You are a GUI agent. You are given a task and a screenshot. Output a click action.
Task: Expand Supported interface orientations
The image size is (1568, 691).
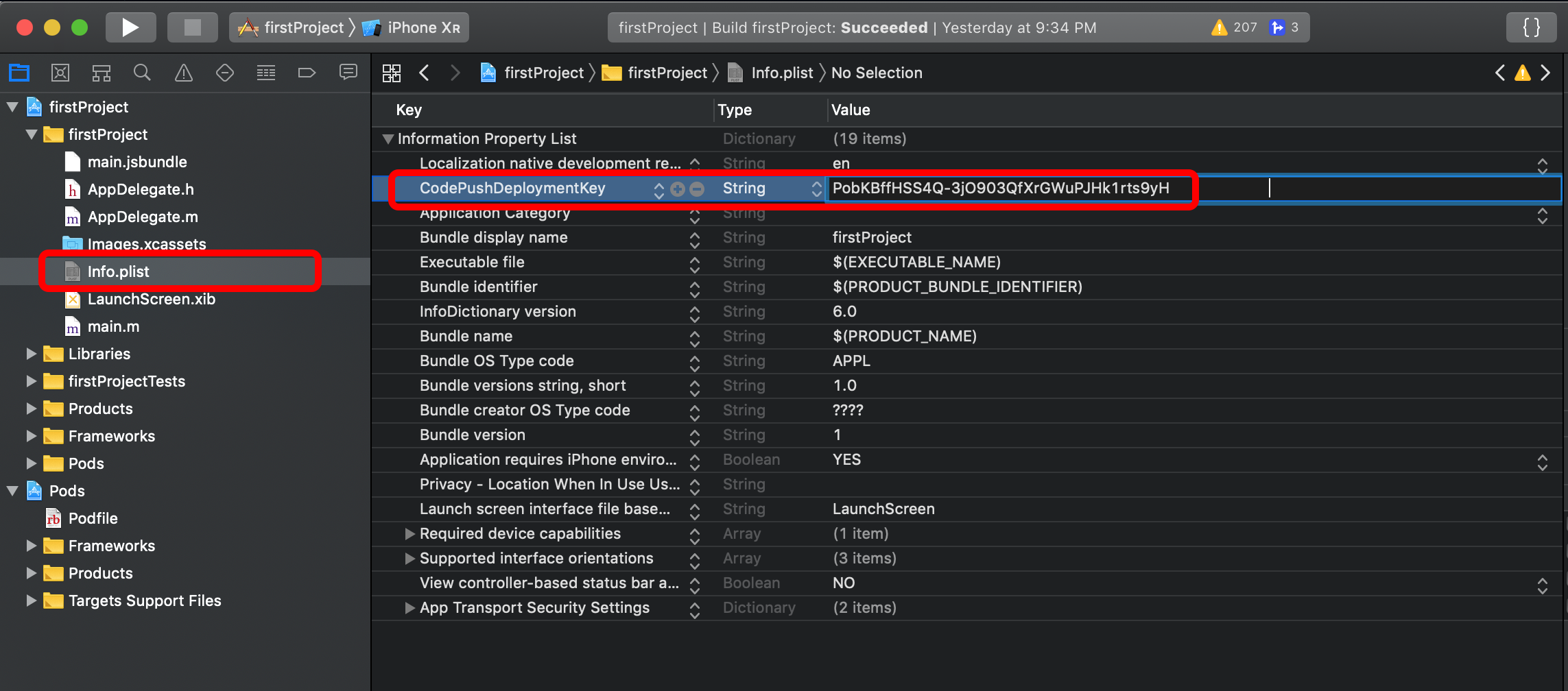tap(409, 558)
